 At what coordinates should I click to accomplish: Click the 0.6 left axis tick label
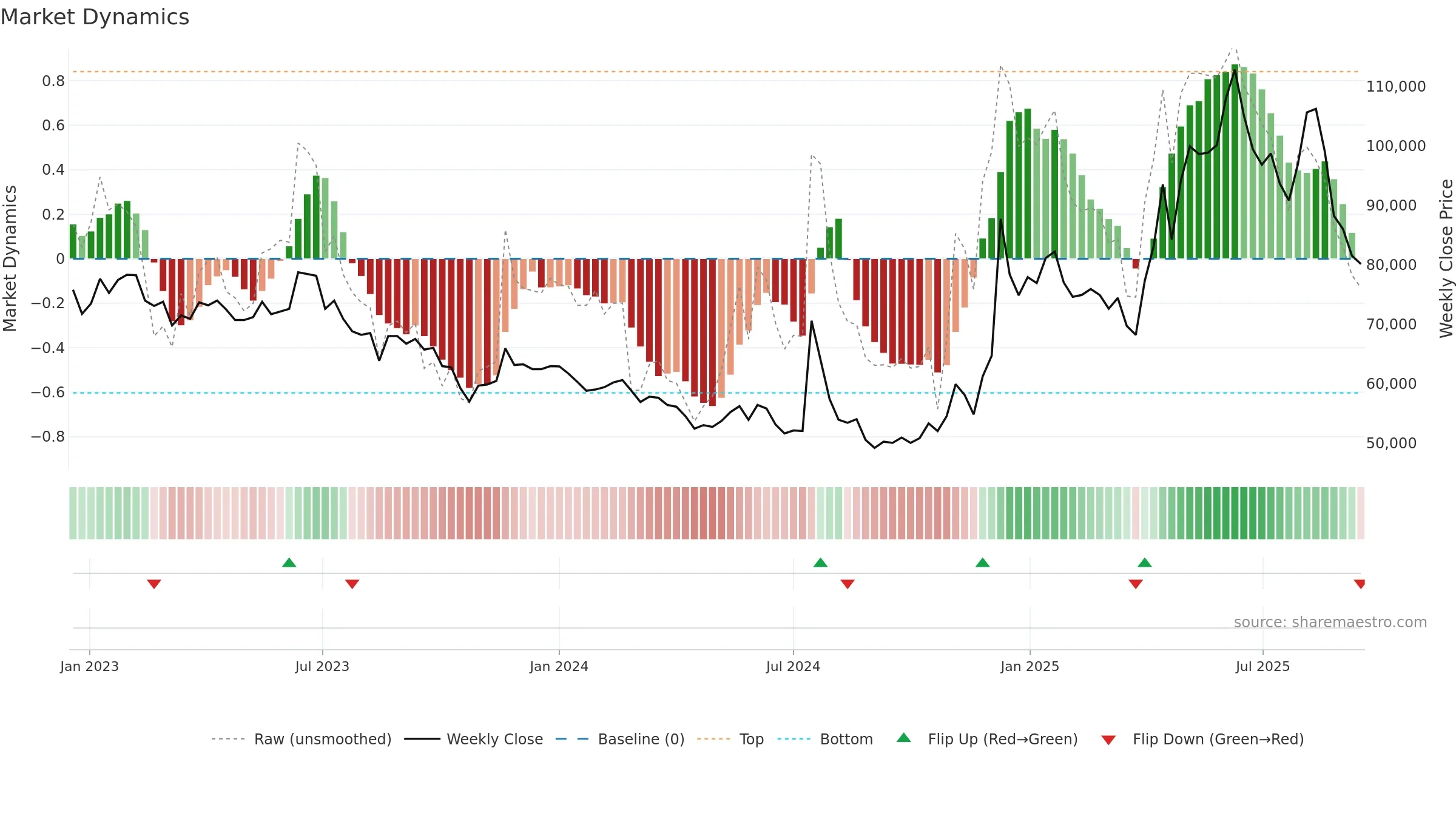coord(53,126)
